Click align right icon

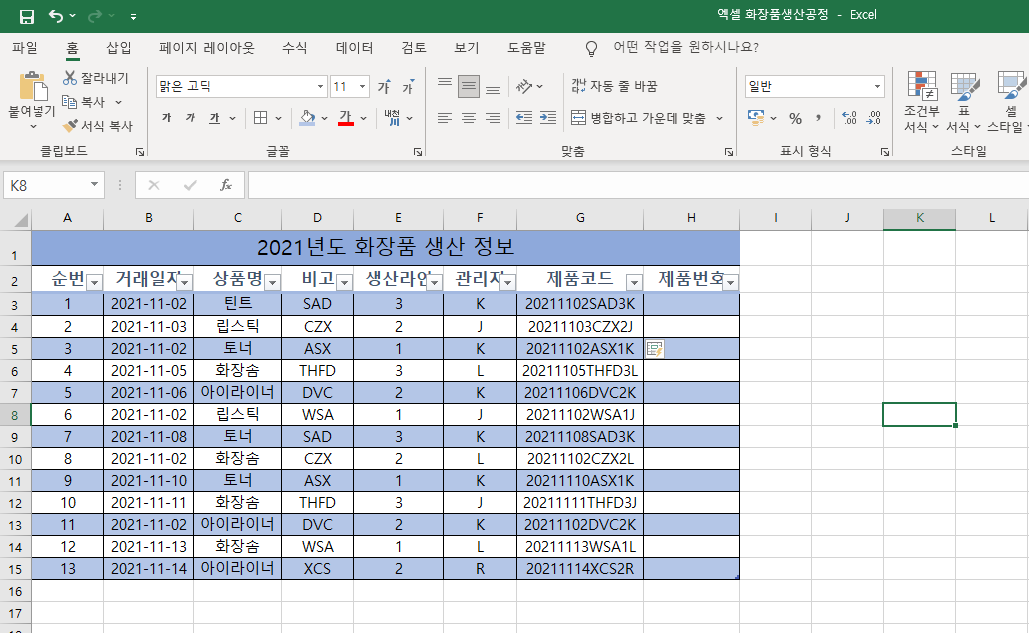pos(493,118)
